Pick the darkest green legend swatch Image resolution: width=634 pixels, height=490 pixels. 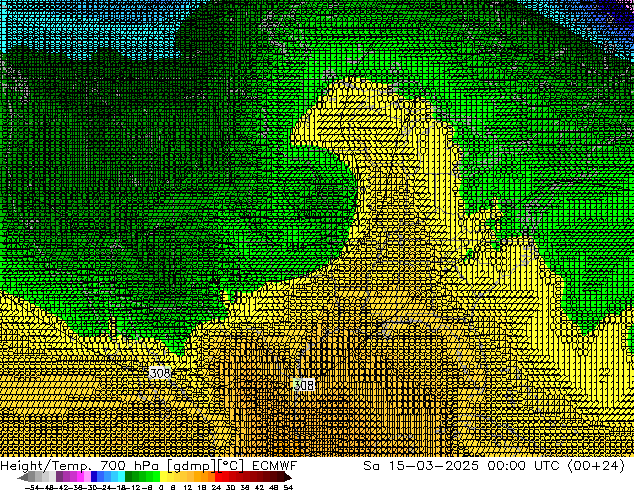[129, 477]
